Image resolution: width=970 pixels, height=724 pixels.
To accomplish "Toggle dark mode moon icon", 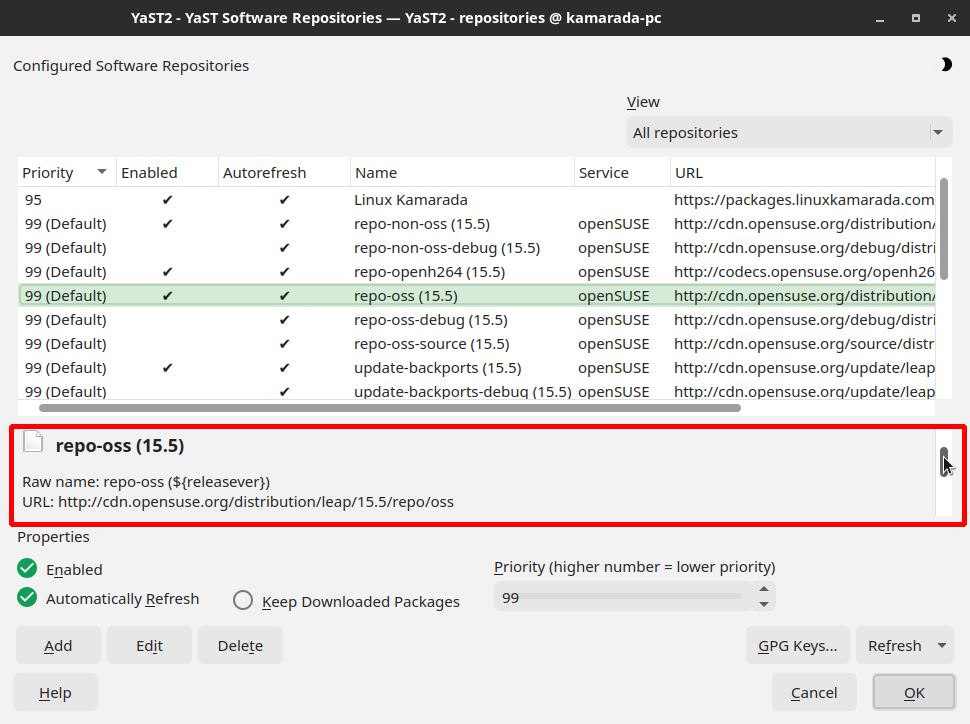I will [946, 64].
